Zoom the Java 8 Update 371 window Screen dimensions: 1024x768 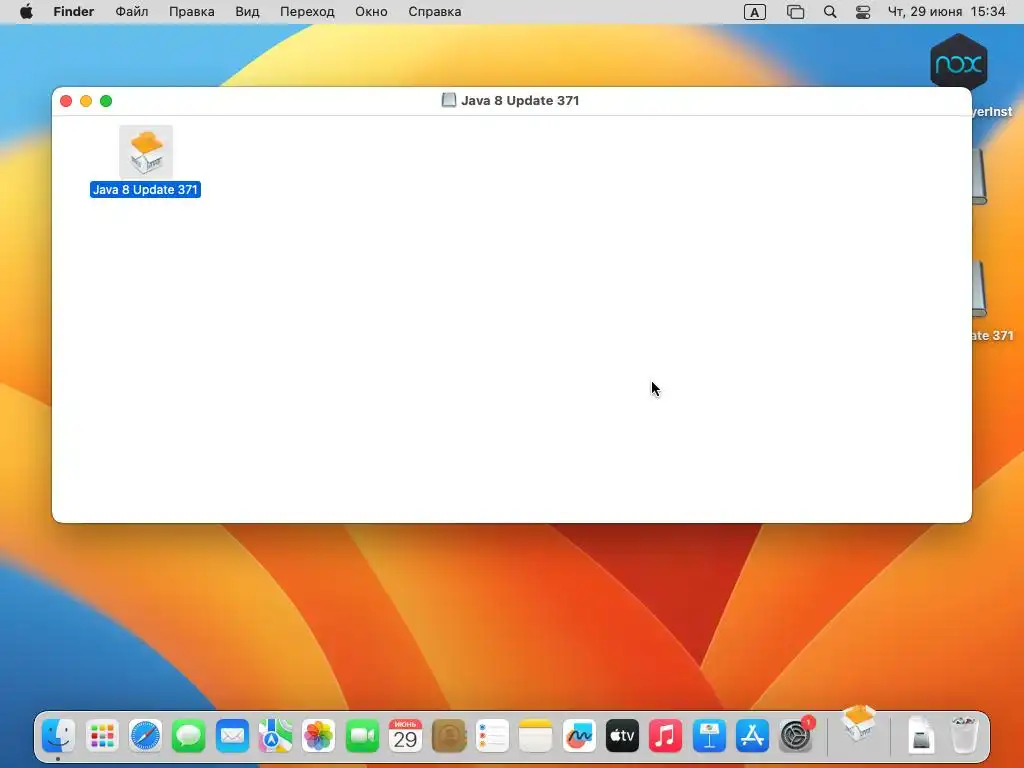click(x=106, y=101)
